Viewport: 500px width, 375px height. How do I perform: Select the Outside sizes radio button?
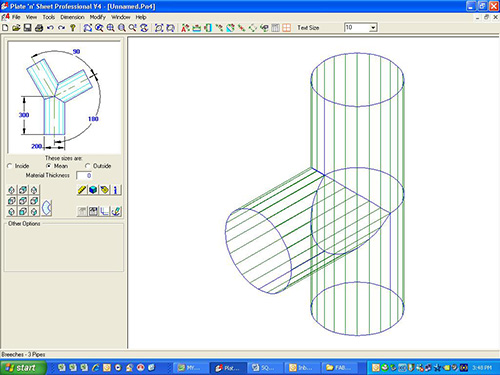pos(87,166)
